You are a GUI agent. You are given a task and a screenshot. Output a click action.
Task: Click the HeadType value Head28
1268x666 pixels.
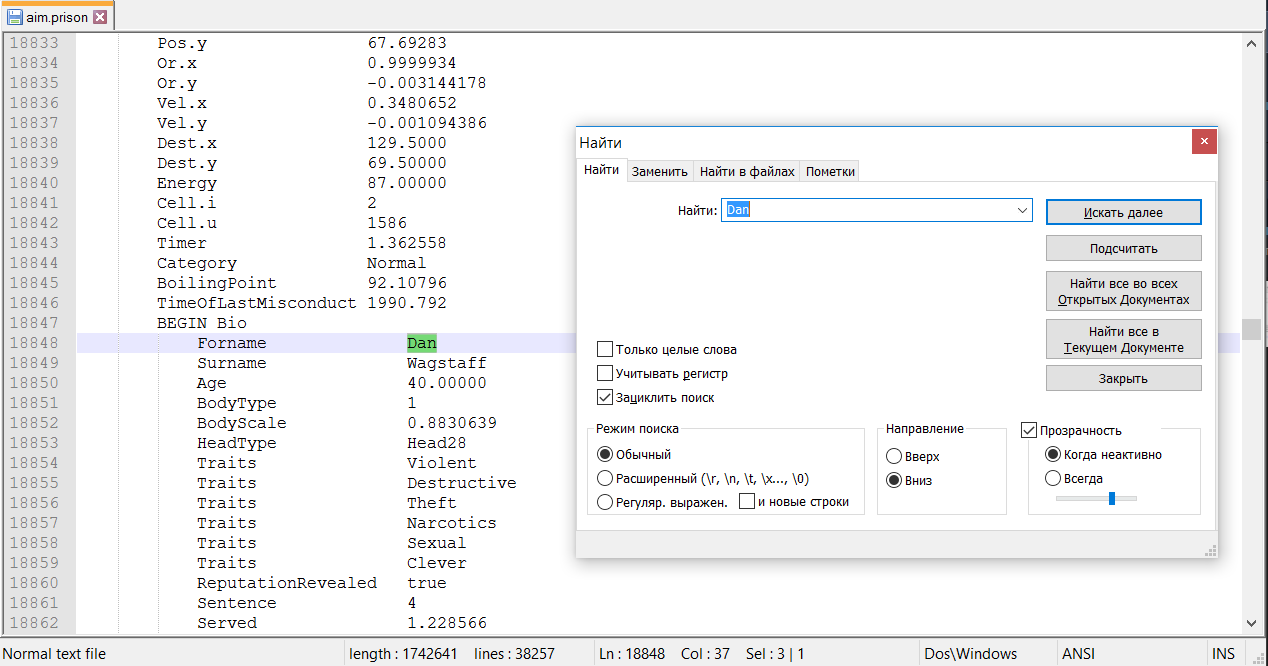pos(437,443)
